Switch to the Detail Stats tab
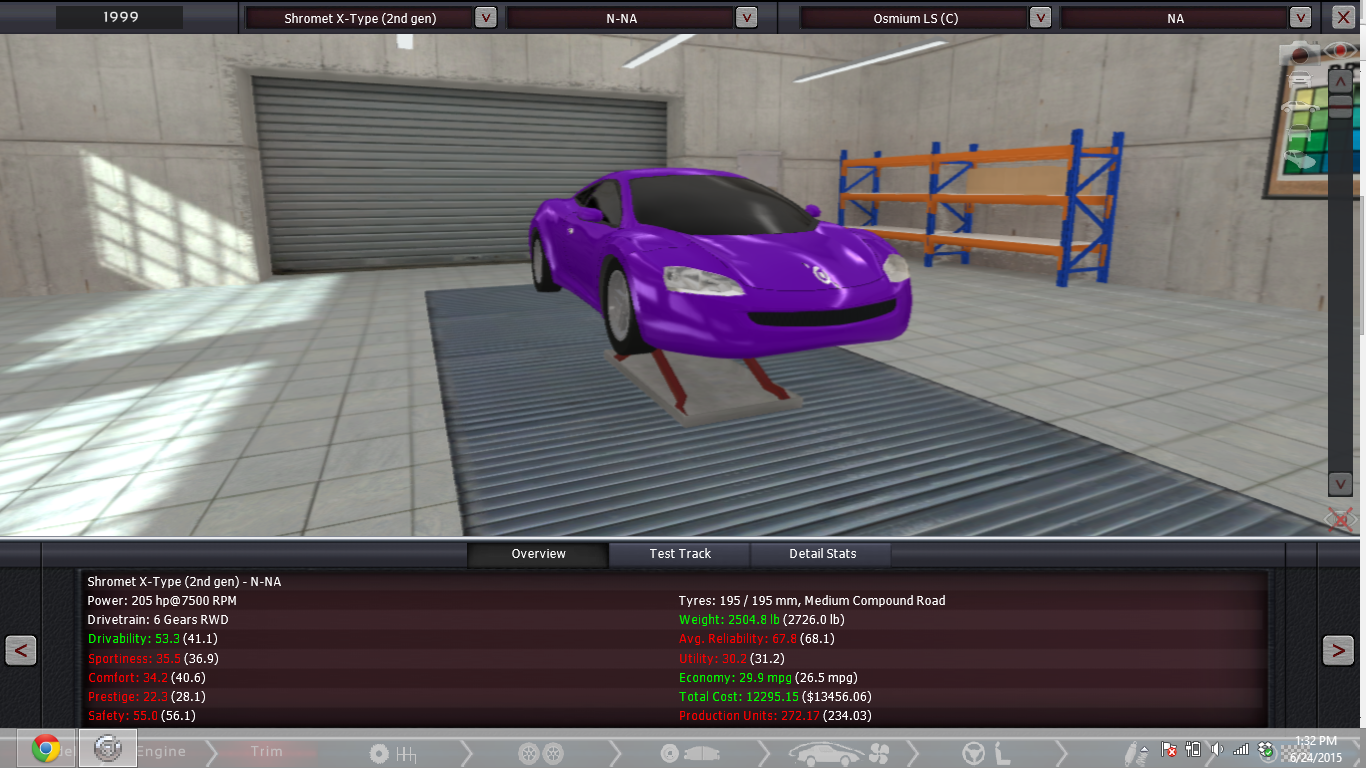The image size is (1366, 768). [822, 554]
